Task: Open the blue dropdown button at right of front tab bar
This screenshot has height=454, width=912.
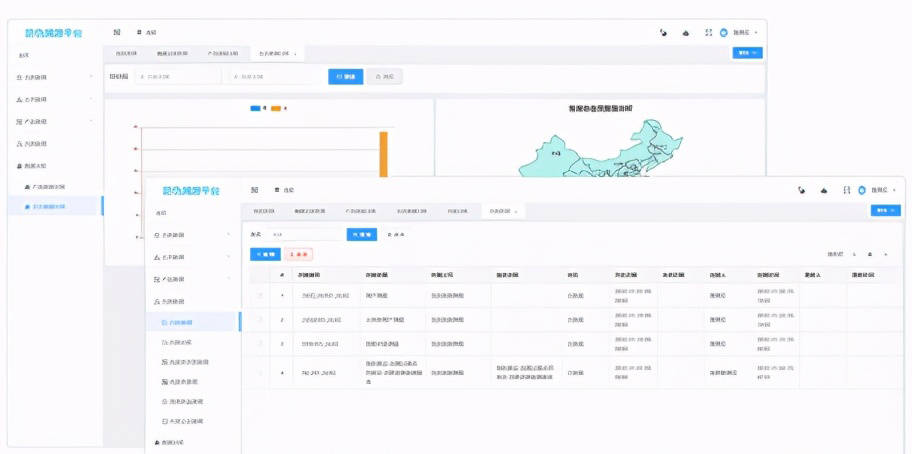Action: tap(885, 211)
